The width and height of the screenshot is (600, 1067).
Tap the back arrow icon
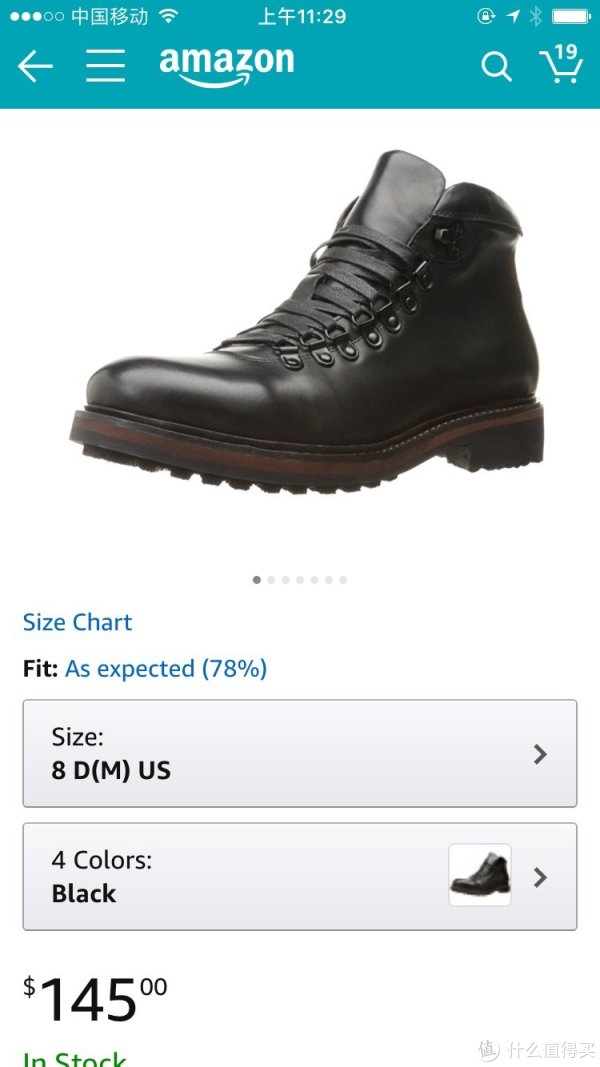point(35,67)
